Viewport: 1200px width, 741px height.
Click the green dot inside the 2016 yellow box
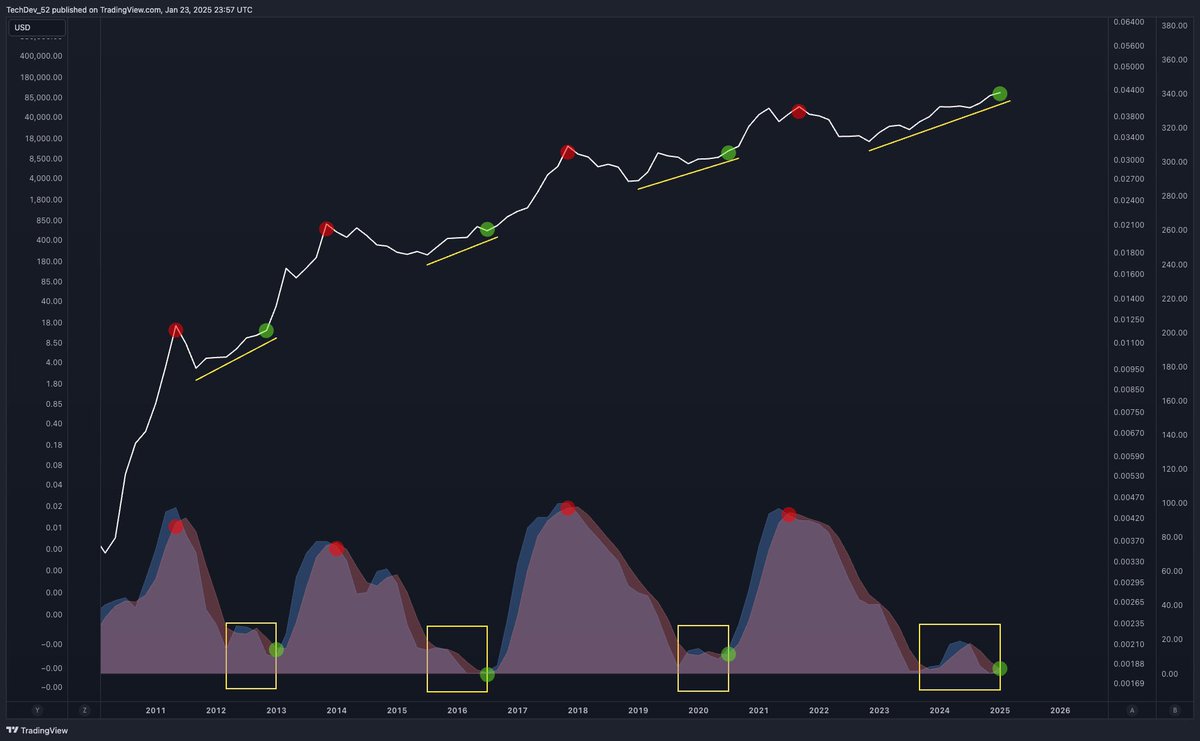point(487,675)
